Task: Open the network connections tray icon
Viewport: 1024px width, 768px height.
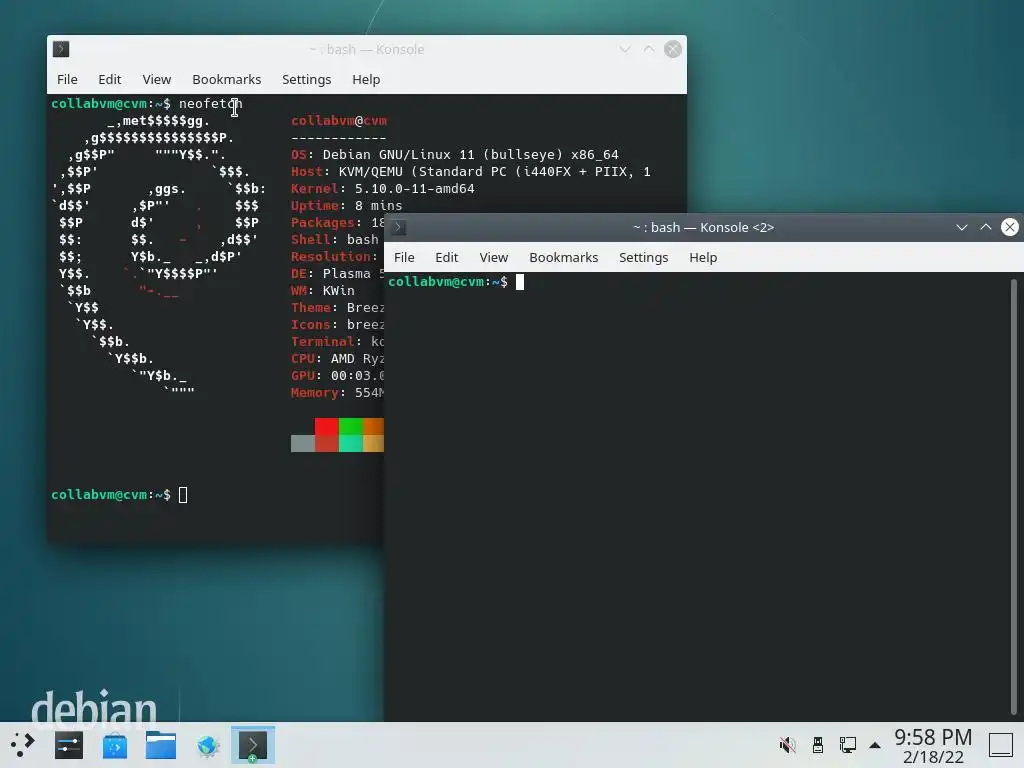Action: [848, 744]
